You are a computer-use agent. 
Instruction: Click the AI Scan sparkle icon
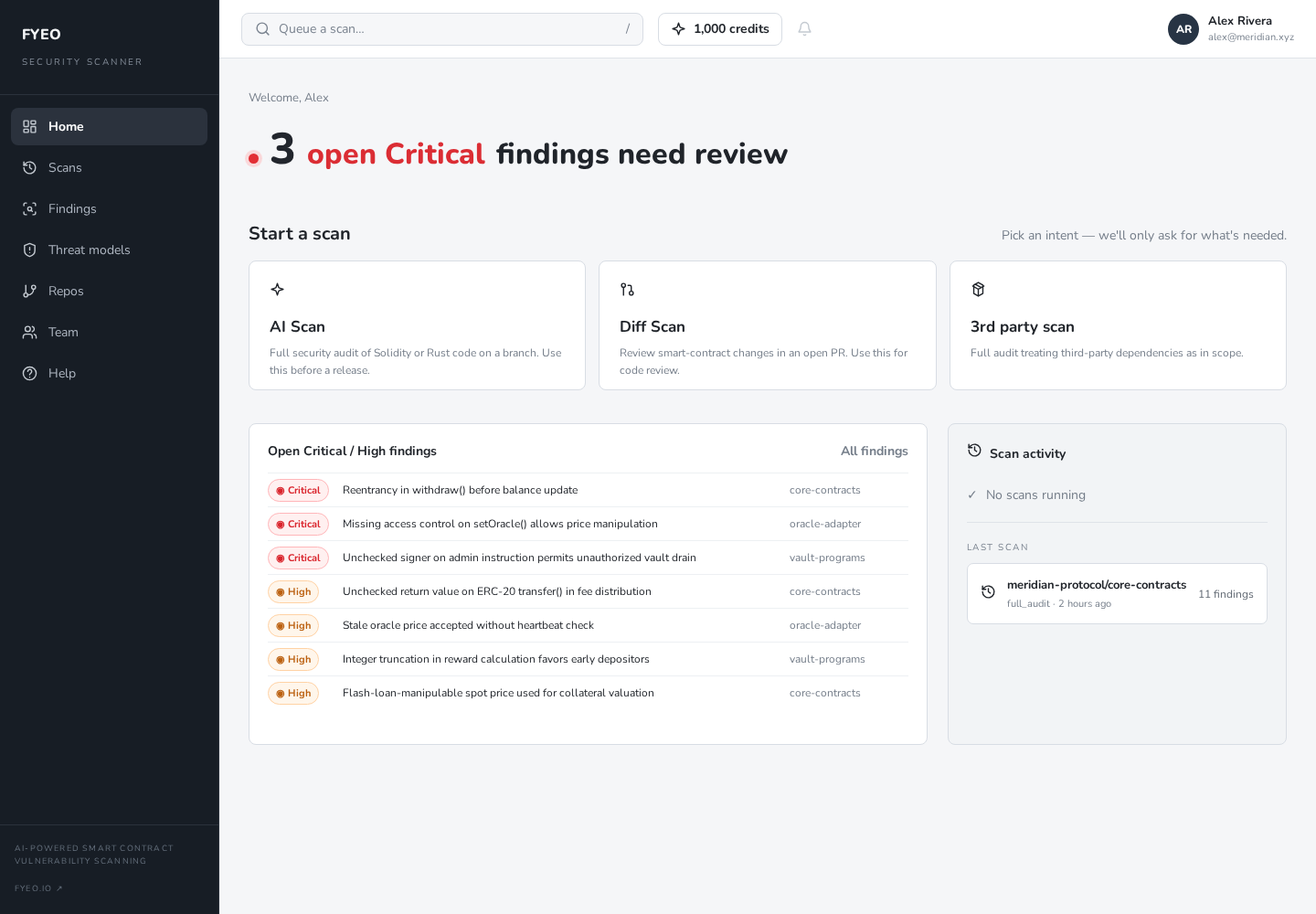click(277, 290)
